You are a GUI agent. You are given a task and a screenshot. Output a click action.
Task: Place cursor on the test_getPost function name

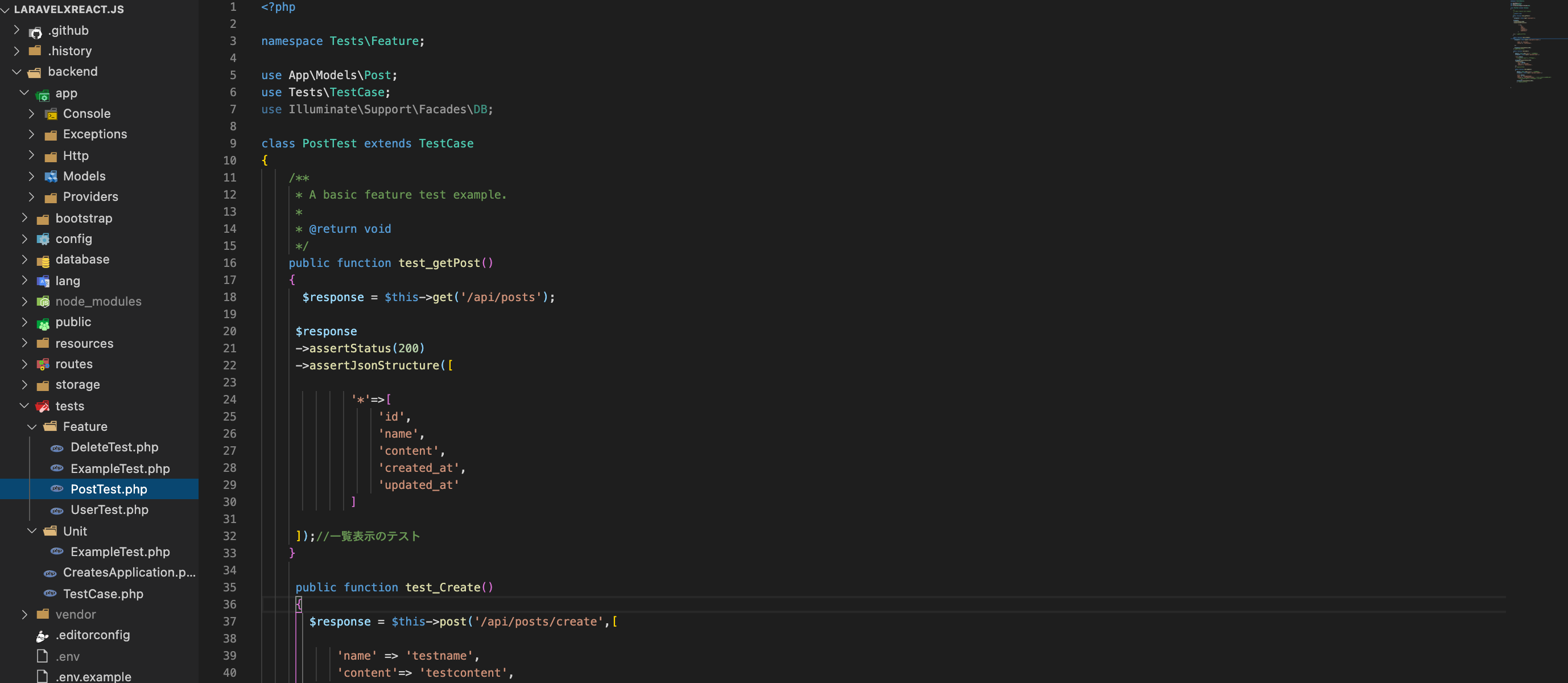tap(445, 263)
